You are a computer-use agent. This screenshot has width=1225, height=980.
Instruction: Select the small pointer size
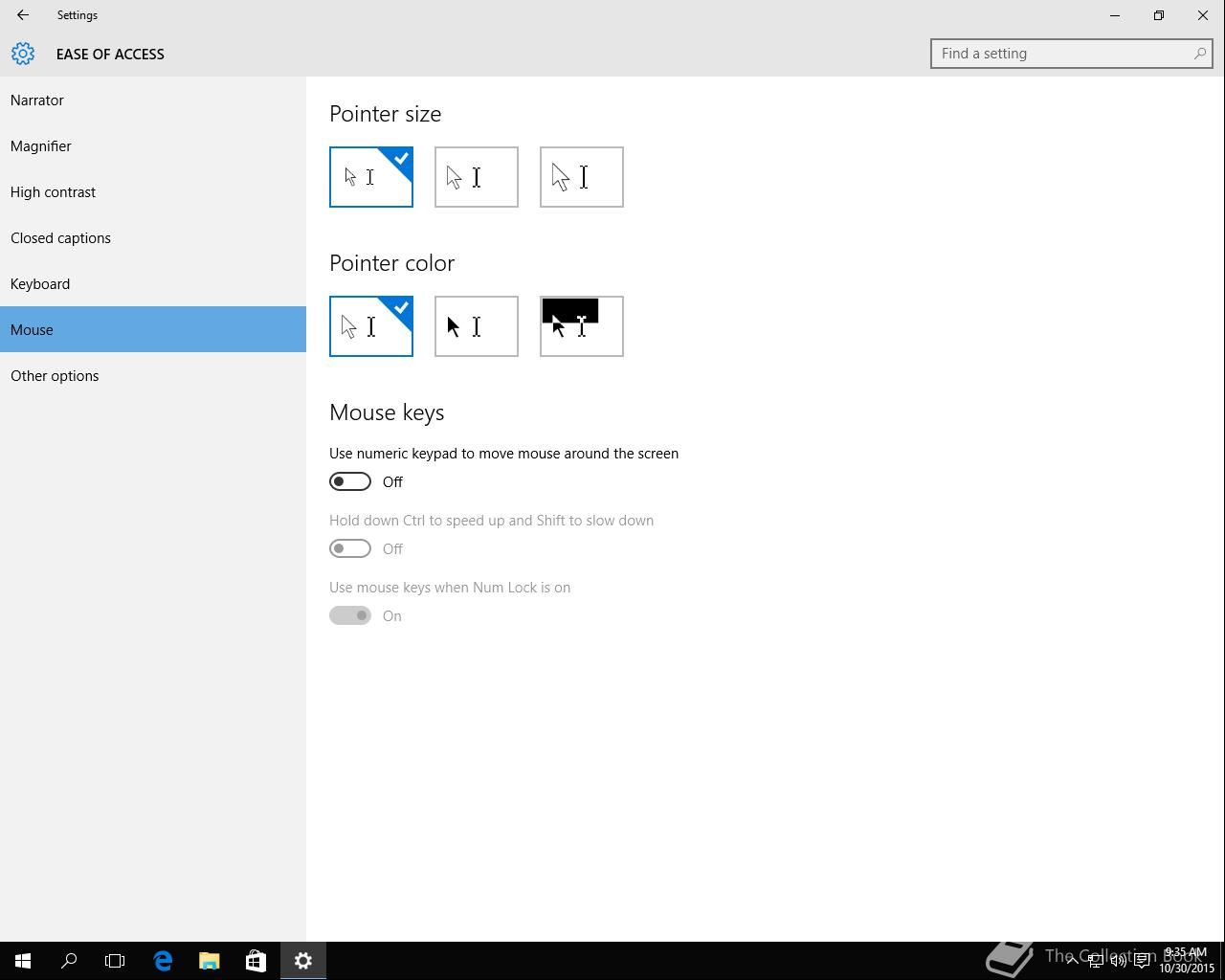pos(371,177)
